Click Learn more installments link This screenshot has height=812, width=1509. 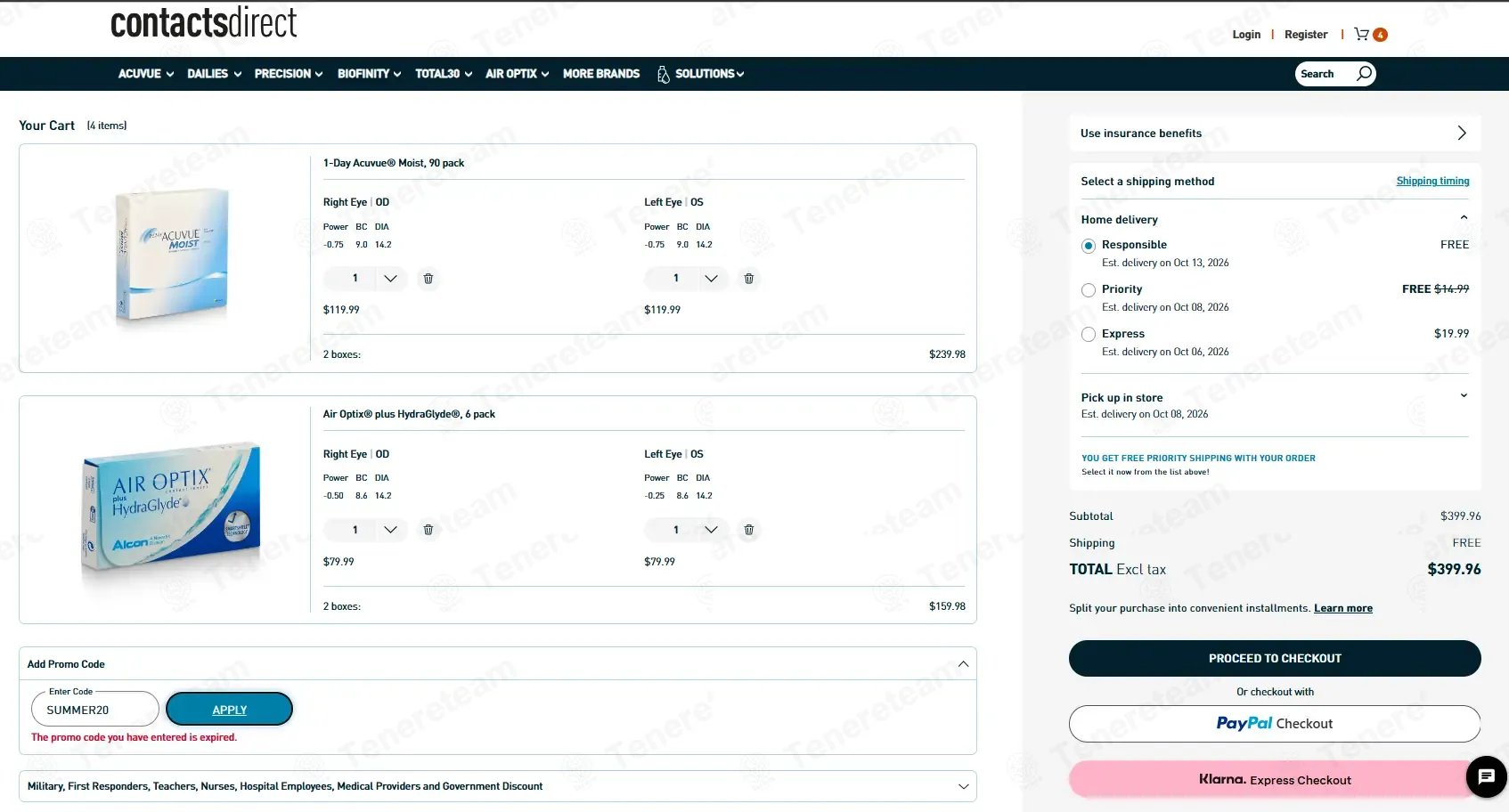tap(1343, 608)
